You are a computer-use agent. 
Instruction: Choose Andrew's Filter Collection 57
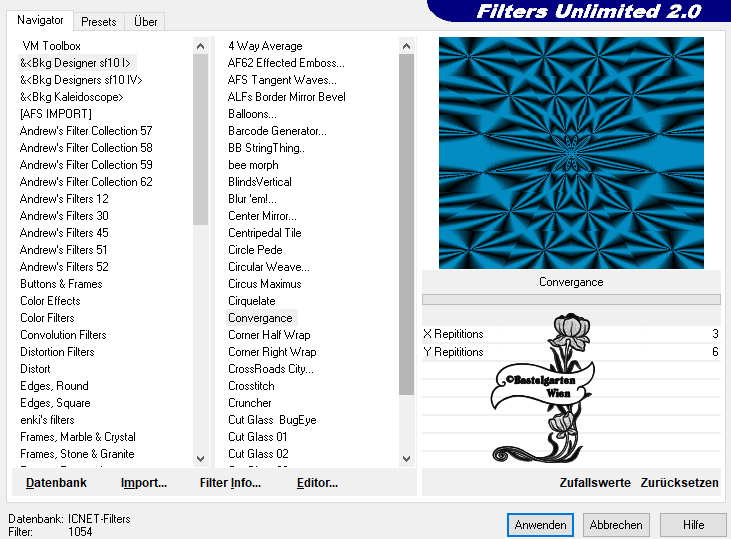click(x=86, y=131)
